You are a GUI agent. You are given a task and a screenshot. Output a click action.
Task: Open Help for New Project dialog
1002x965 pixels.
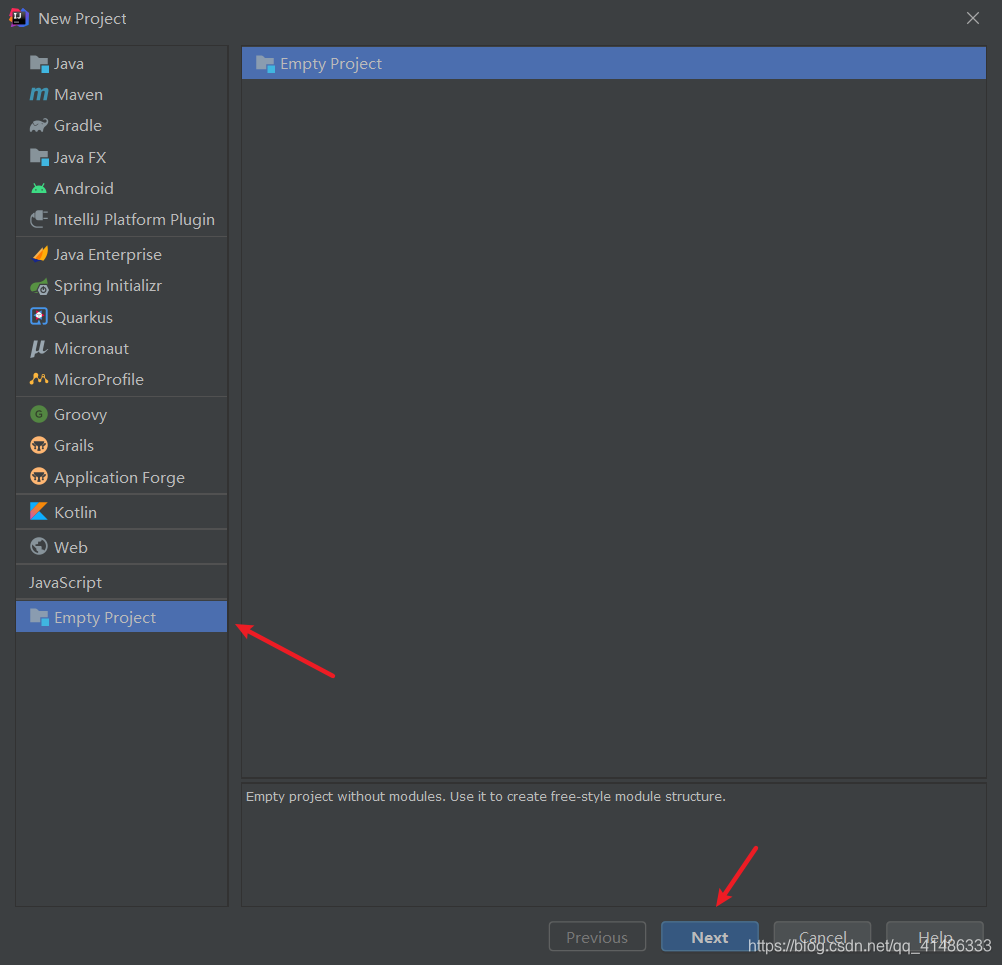[x=934, y=937]
